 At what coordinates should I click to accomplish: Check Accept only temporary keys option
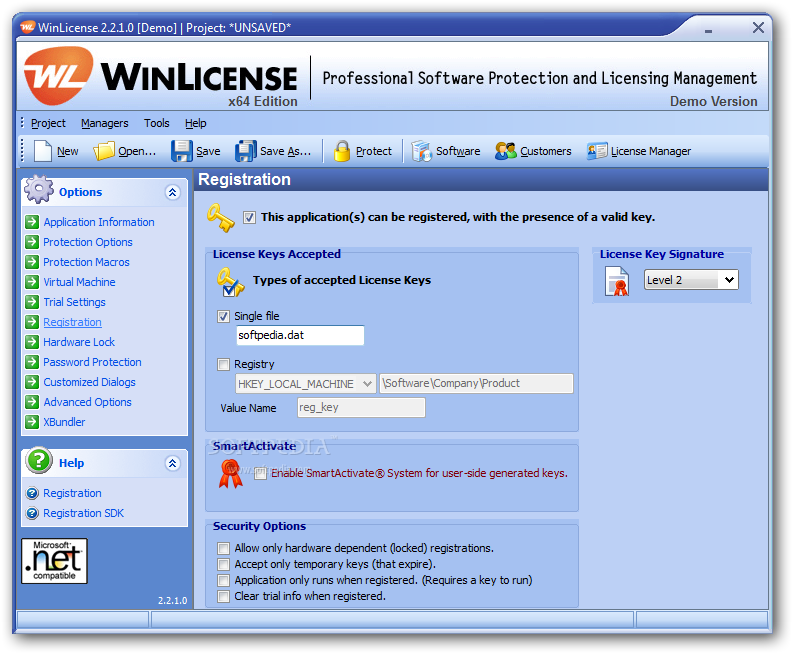(223, 564)
